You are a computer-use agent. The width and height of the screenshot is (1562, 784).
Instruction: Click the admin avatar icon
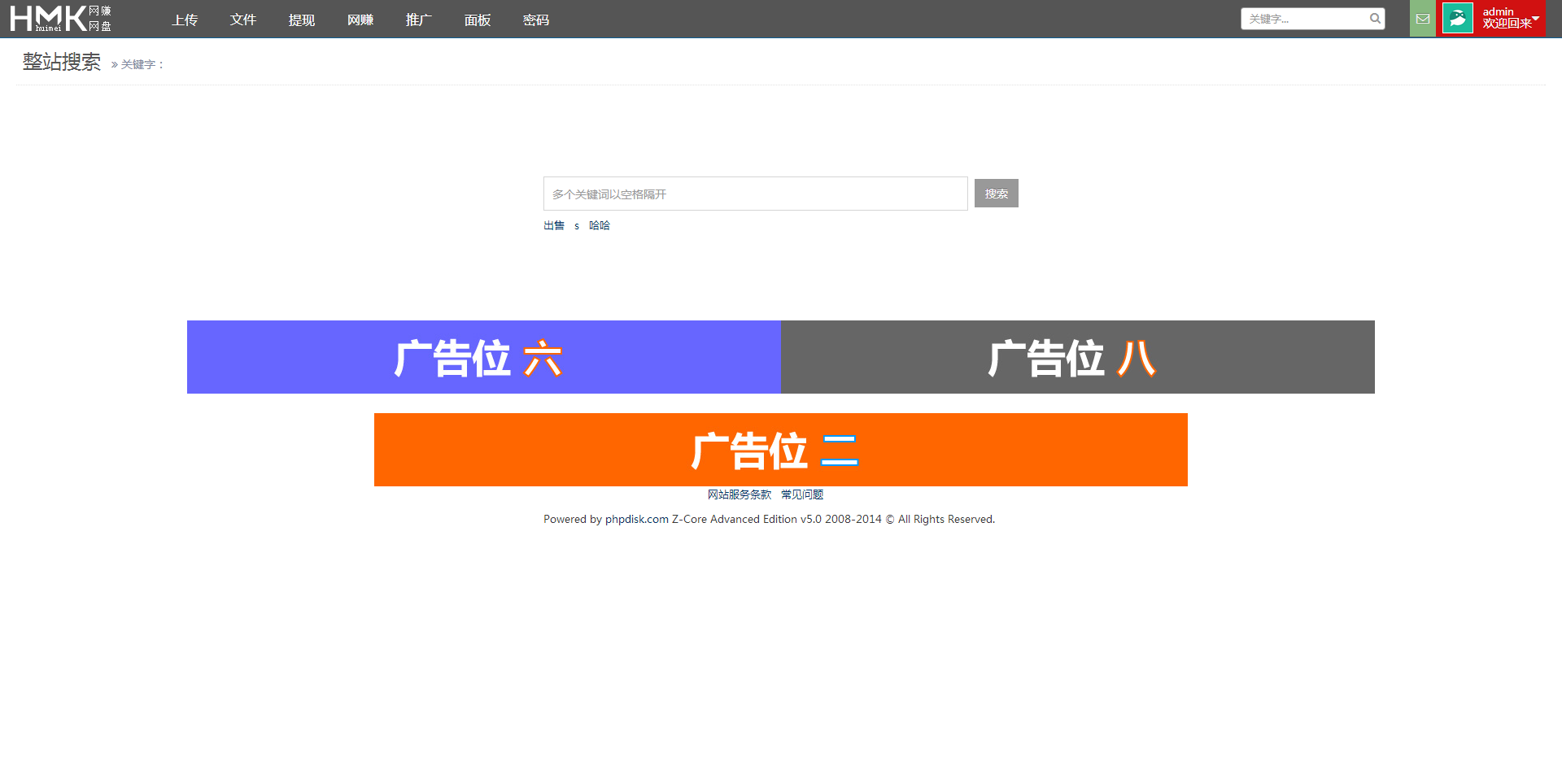point(1456,18)
